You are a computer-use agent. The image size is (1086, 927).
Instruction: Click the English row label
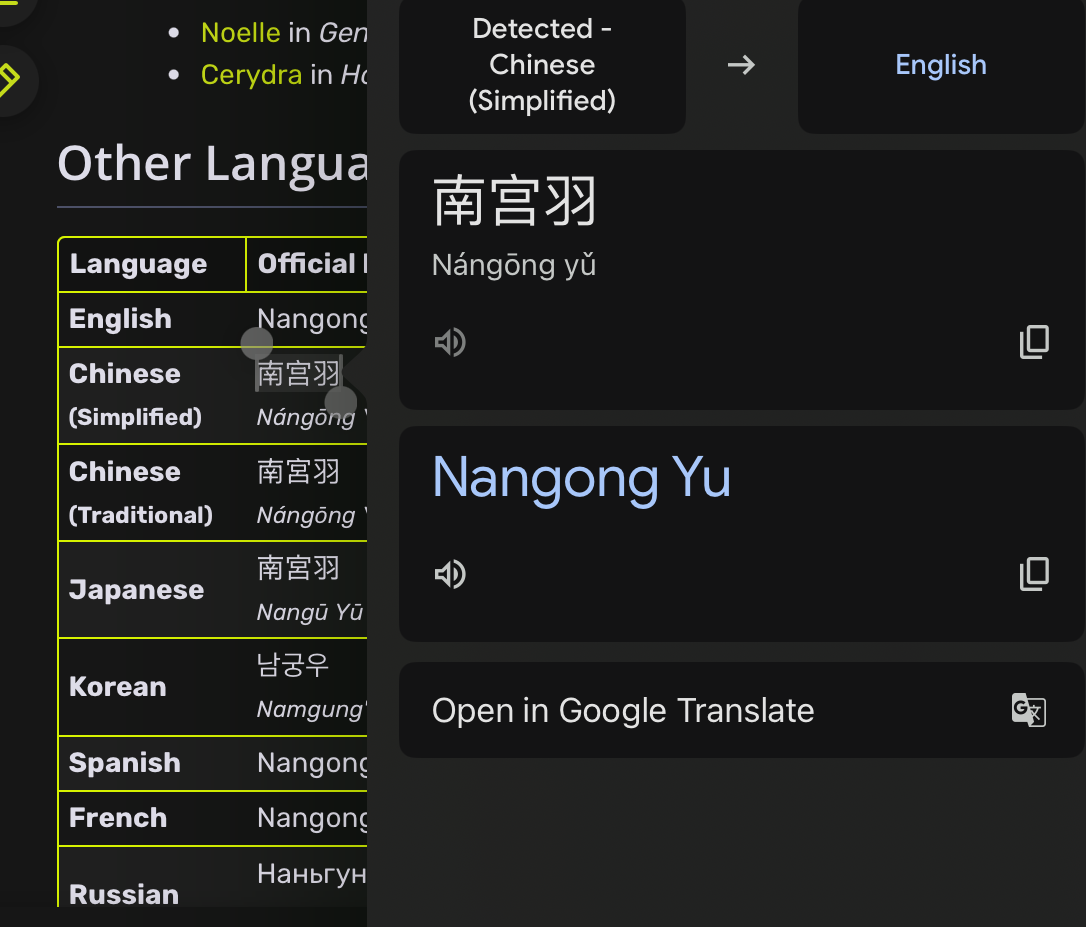click(x=121, y=319)
